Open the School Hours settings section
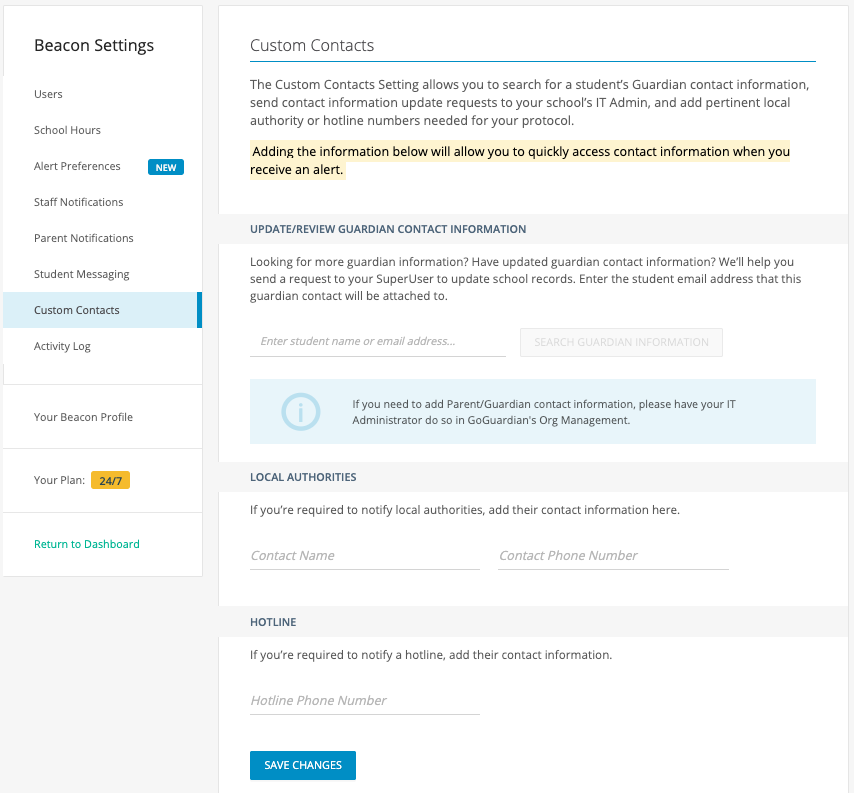This screenshot has height=793, width=854. [x=66, y=130]
